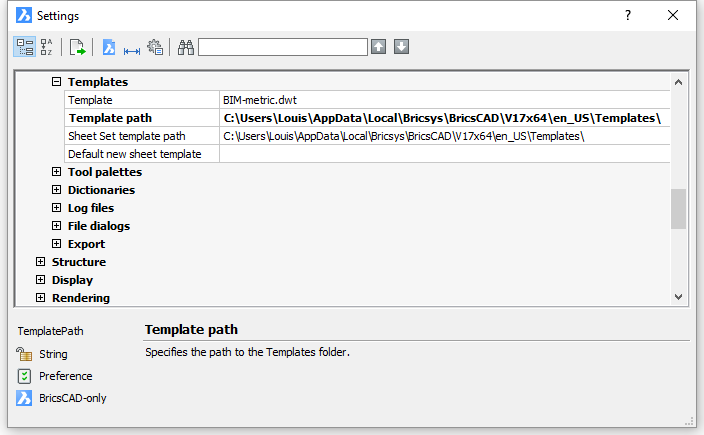The height and width of the screenshot is (435, 704).
Task: Switch to alphabetic sort view icon
Action: click(x=46, y=47)
